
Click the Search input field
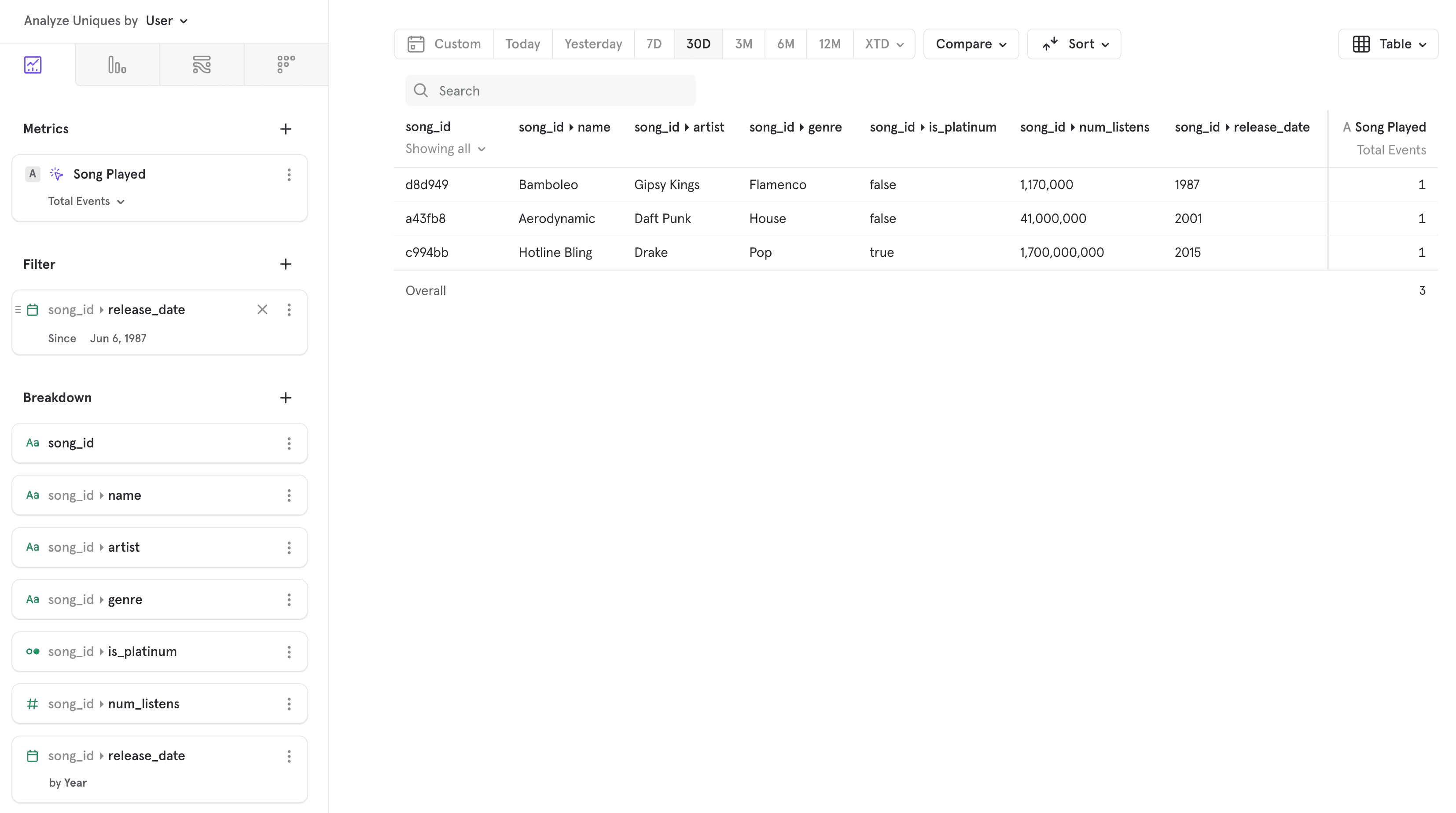coord(550,91)
